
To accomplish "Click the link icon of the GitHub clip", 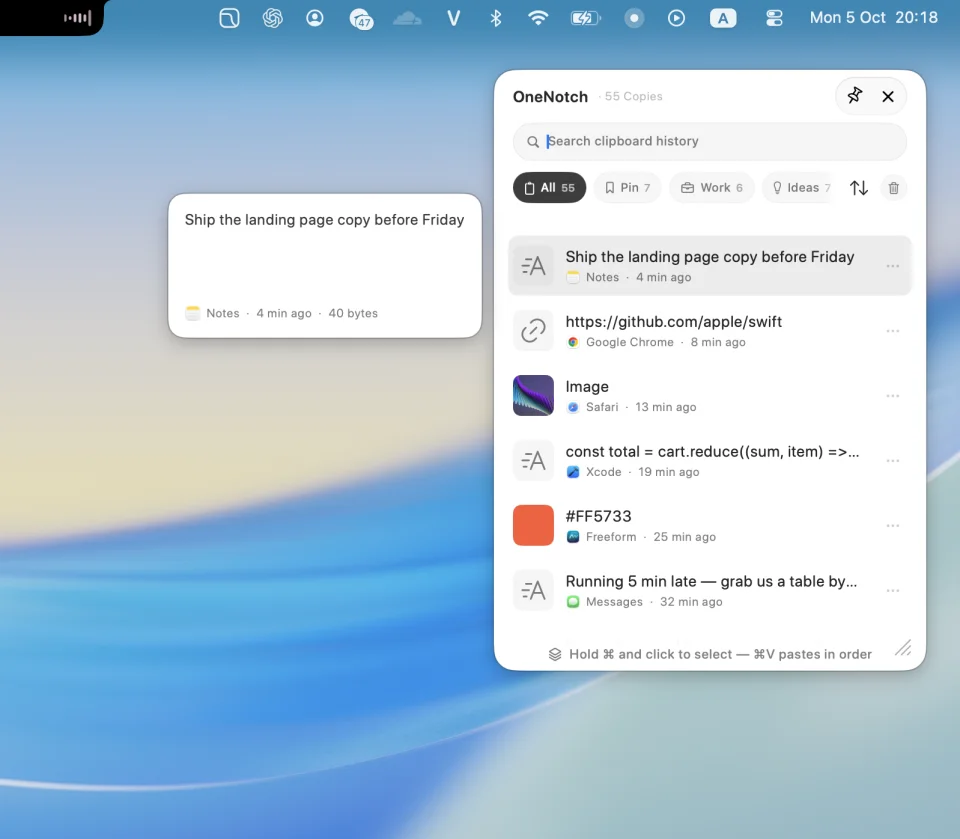I will tap(533, 331).
